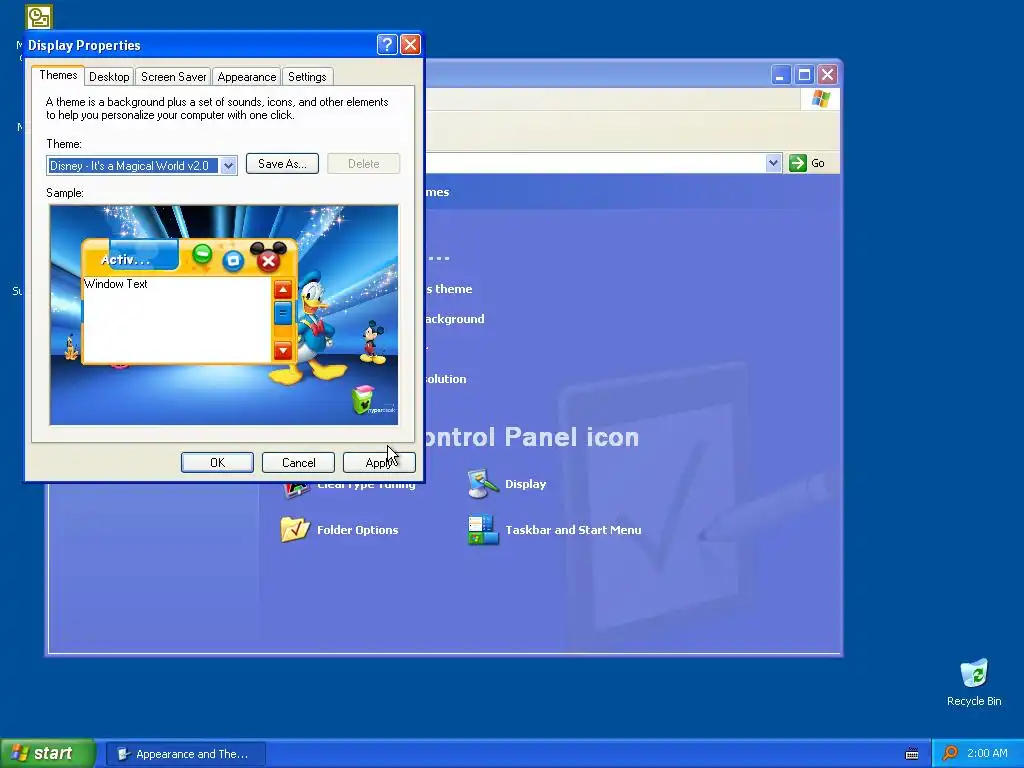Maximize the Control Panel window
This screenshot has width=1024, height=768.
(804, 75)
